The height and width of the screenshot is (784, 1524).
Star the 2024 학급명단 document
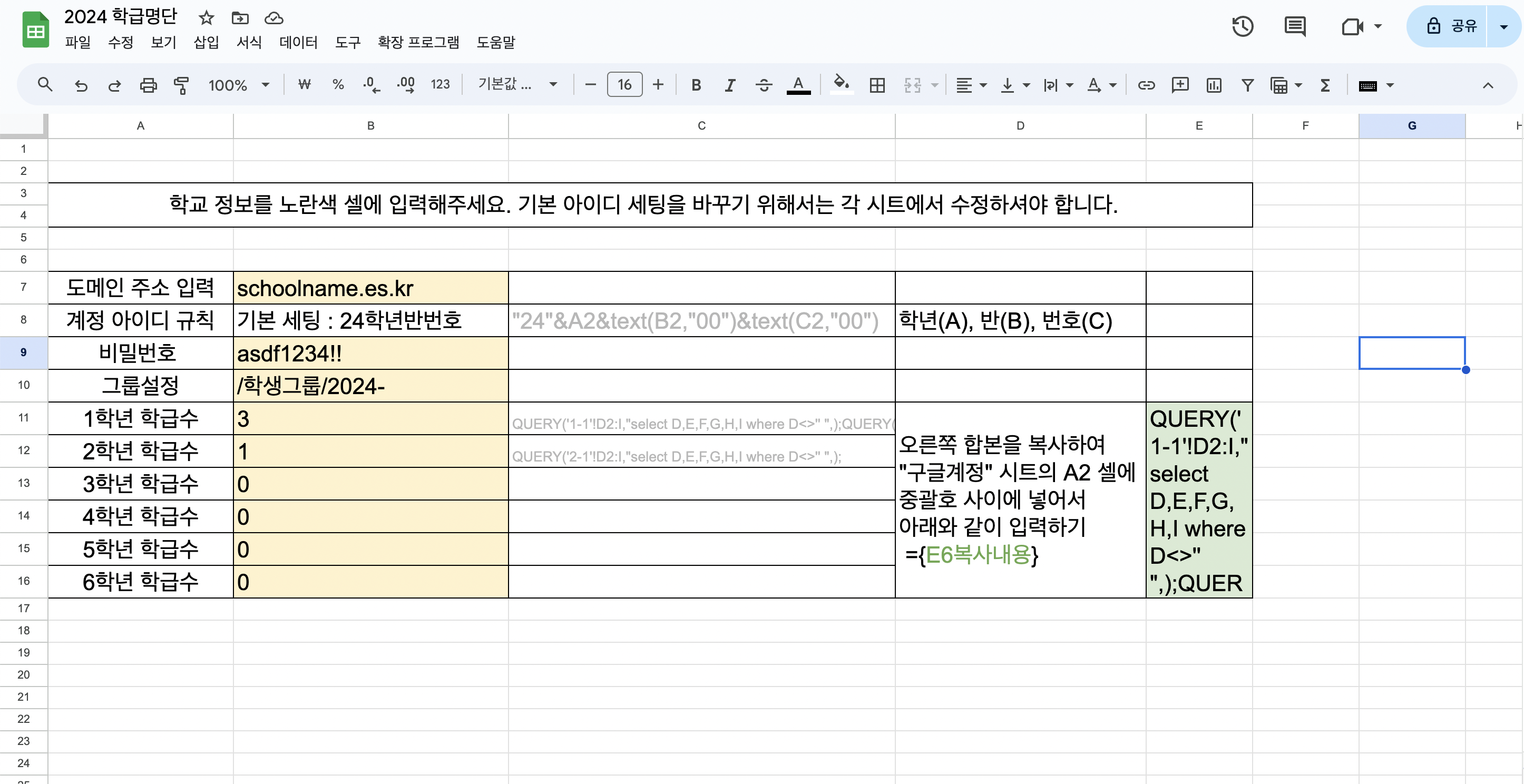pos(206,18)
